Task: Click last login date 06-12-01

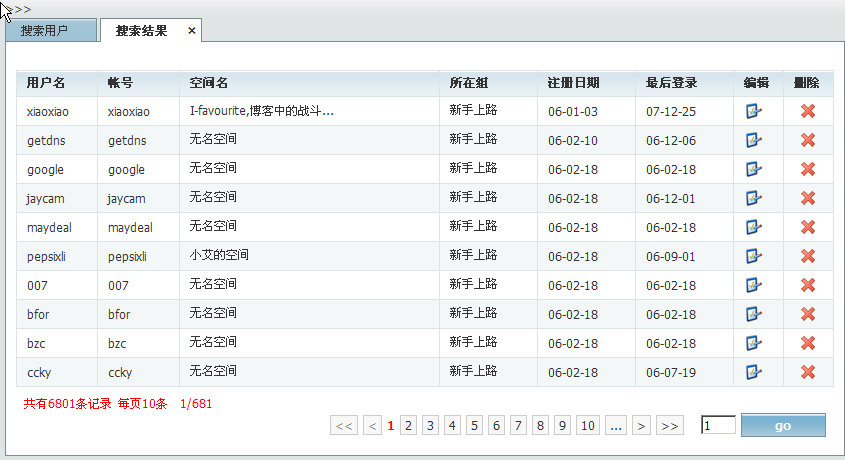Action: pos(671,199)
